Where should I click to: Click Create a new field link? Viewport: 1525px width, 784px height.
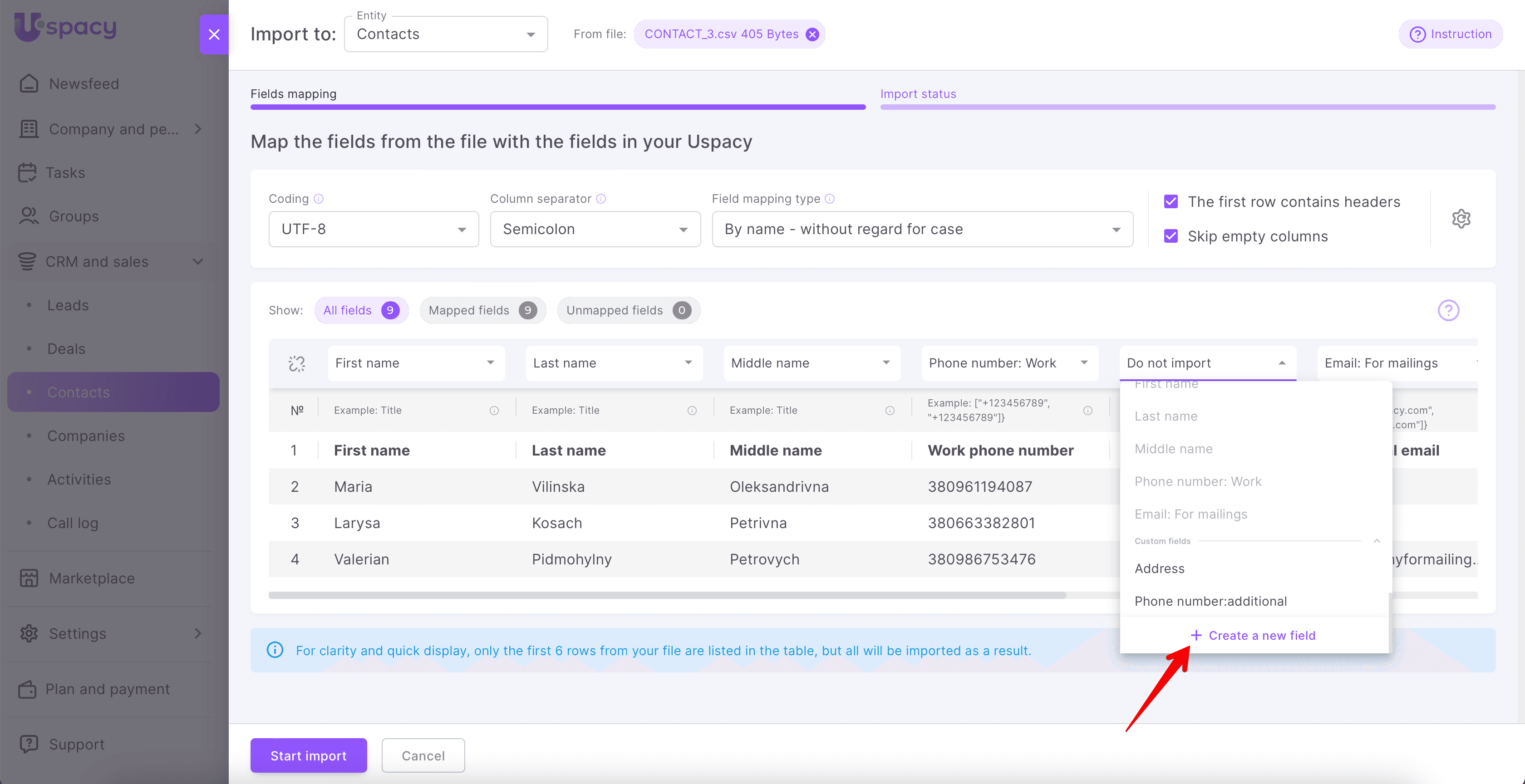pyautogui.click(x=1253, y=636)
